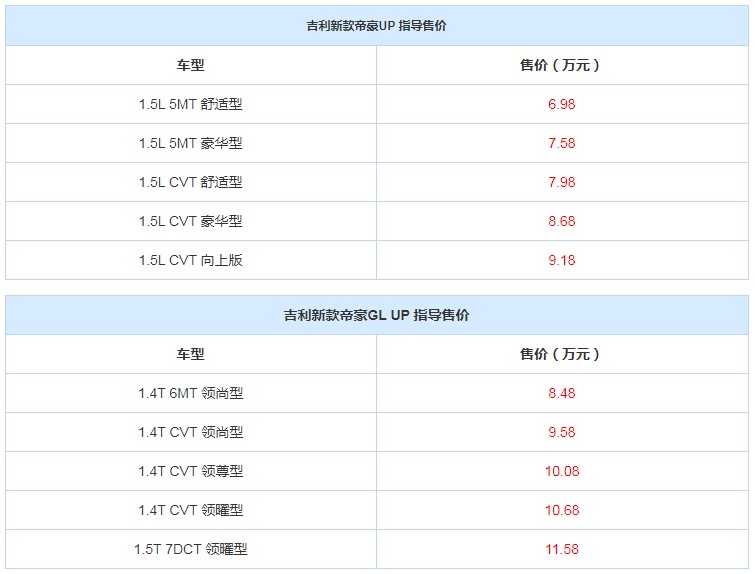Select the 10.08 price value
The height and width of the screenshot is (574, 755).
(x=561, y=471)
